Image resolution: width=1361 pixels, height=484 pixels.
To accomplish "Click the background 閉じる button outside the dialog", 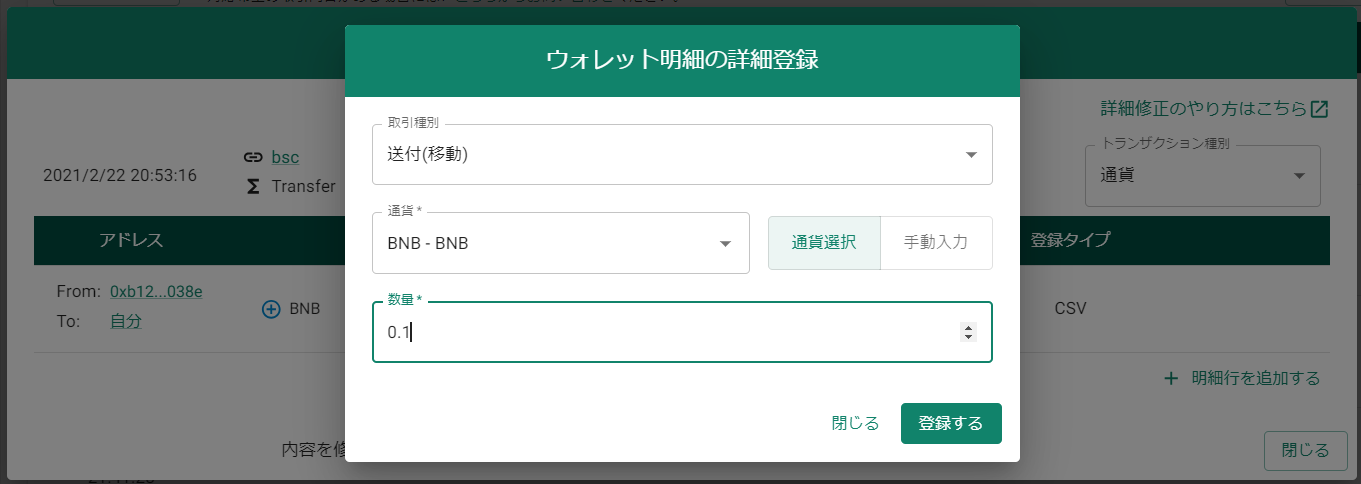I will pyautogui.click(x=1306, y=450).
